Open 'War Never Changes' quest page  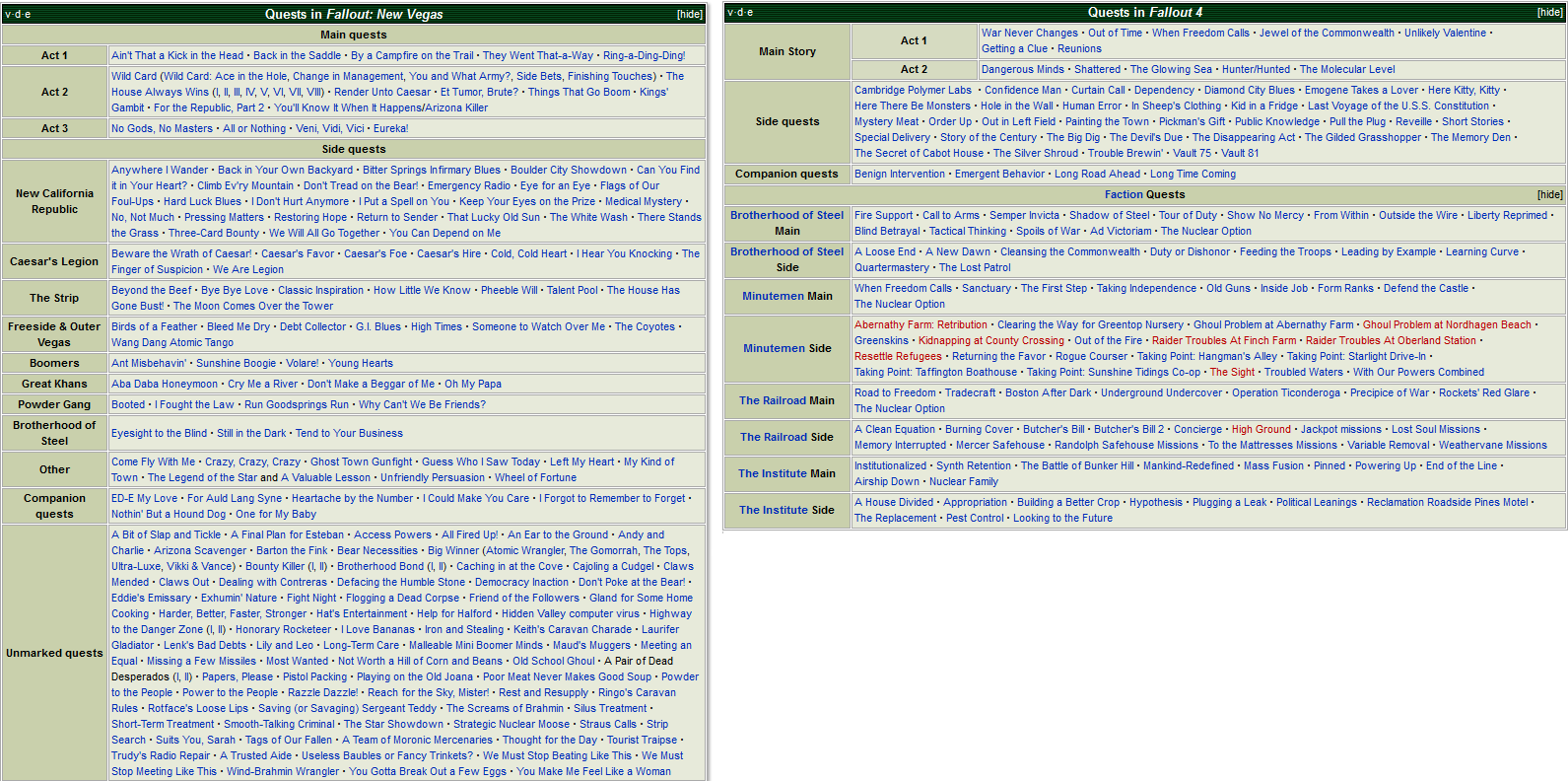pyautogui.click(x=1029, y=33)
